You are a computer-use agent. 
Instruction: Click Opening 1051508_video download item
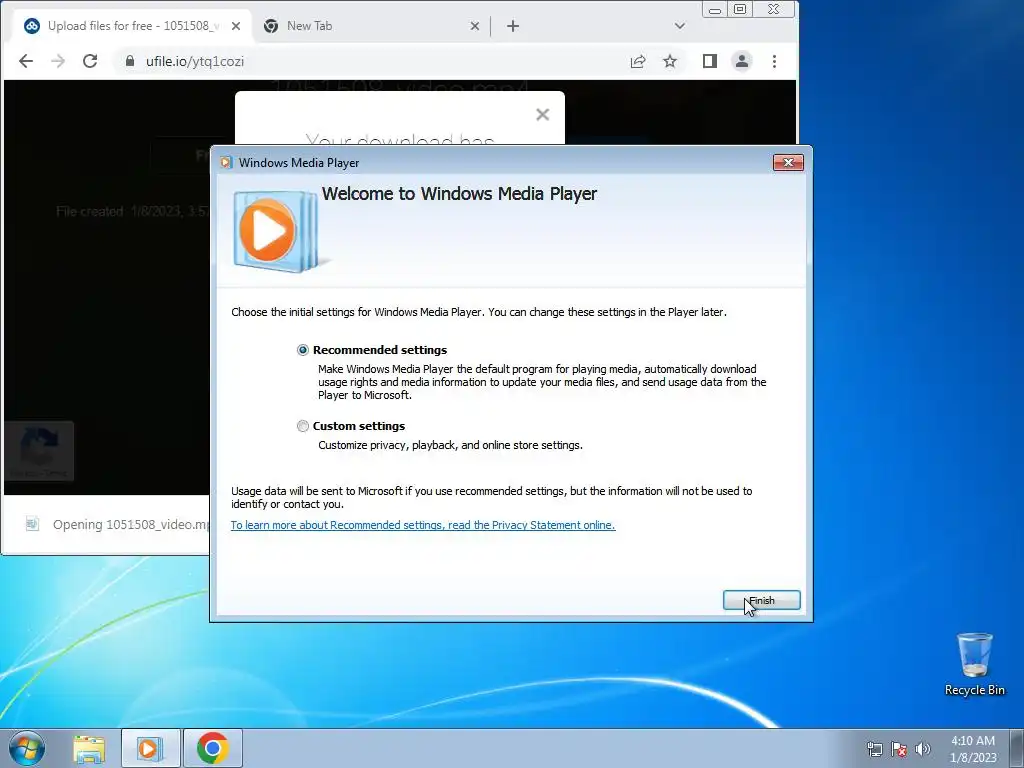(x=131, y=524)
